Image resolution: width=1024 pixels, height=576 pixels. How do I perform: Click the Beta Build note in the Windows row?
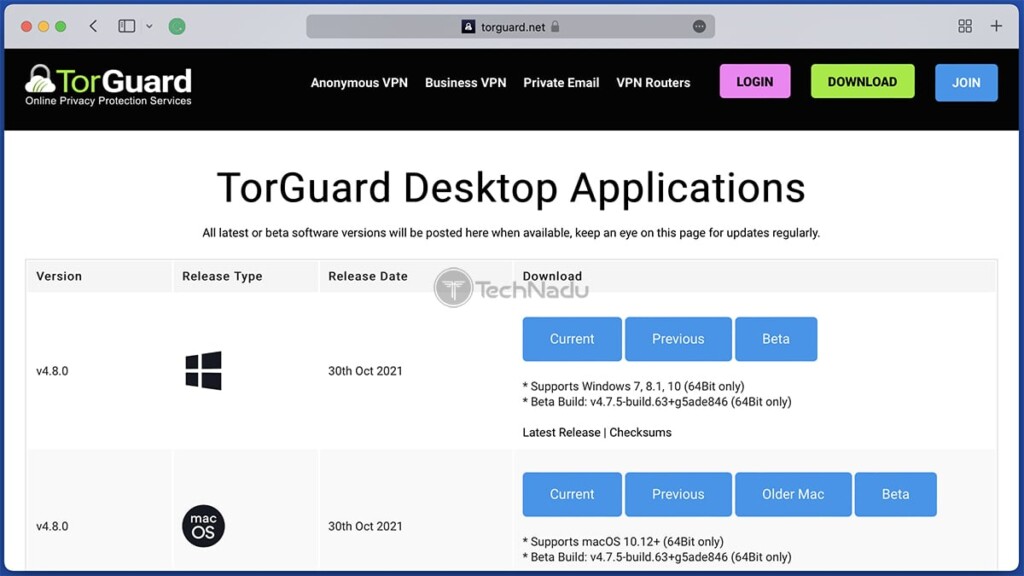coord(657,402)
